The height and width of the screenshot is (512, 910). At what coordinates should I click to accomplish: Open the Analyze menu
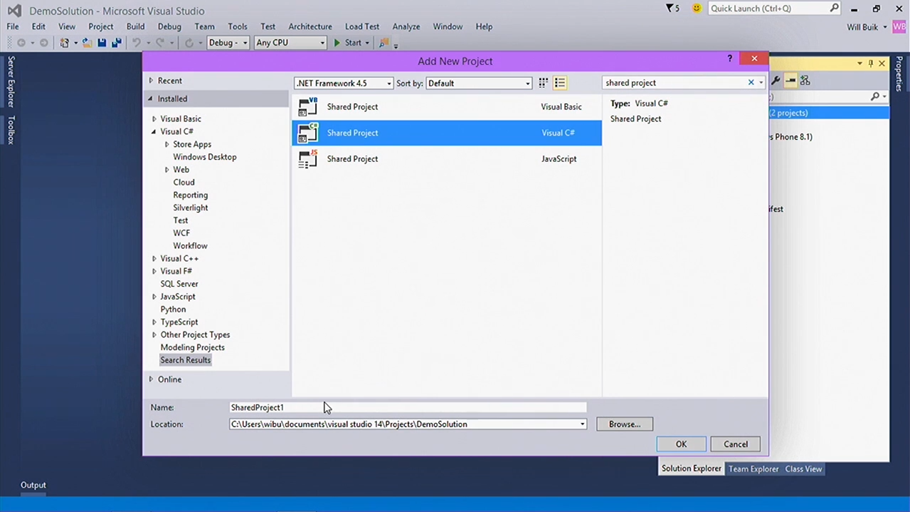click(x=406, y=27)
